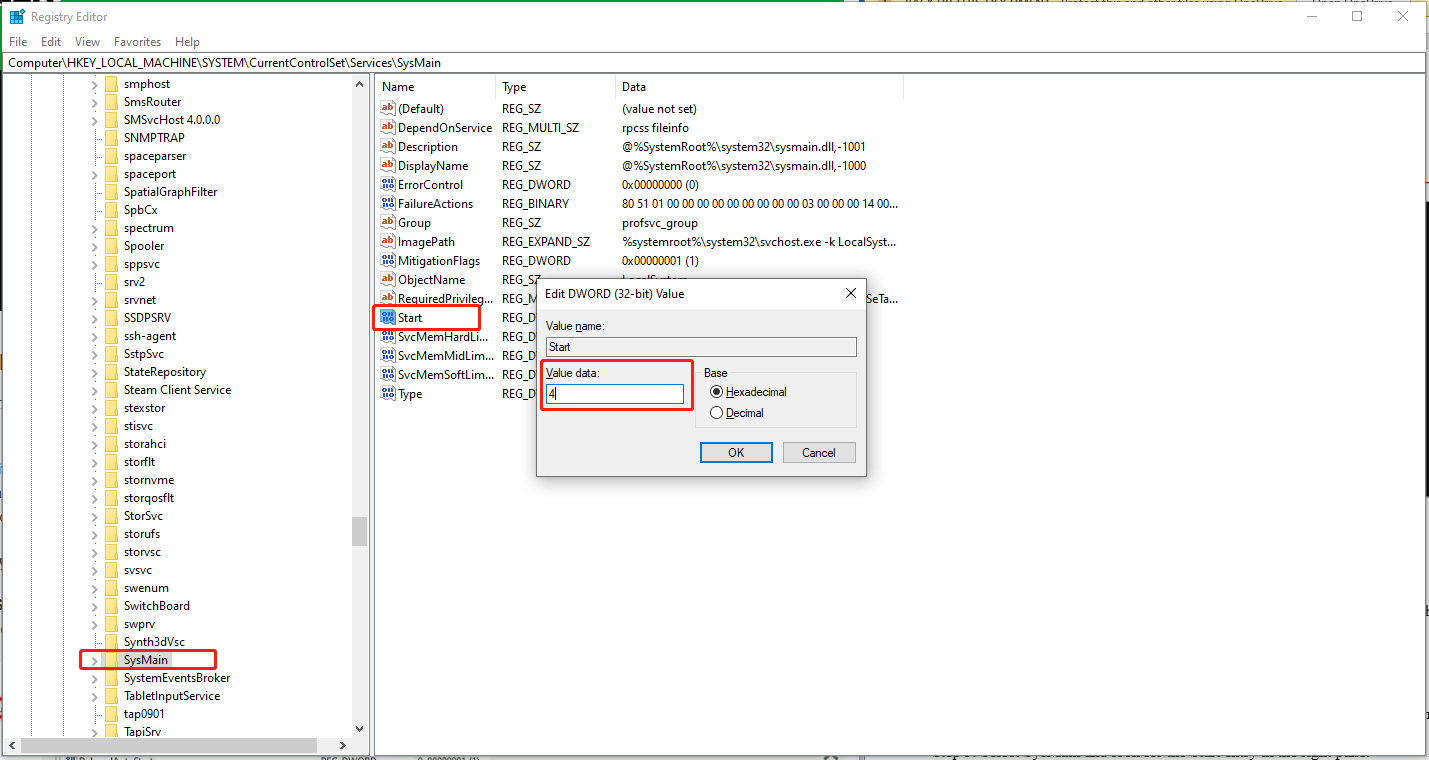Click the SvcMemHardLimit value icon
The image size is (1429, 760).
pyautogui.click(x=389, y=336)
